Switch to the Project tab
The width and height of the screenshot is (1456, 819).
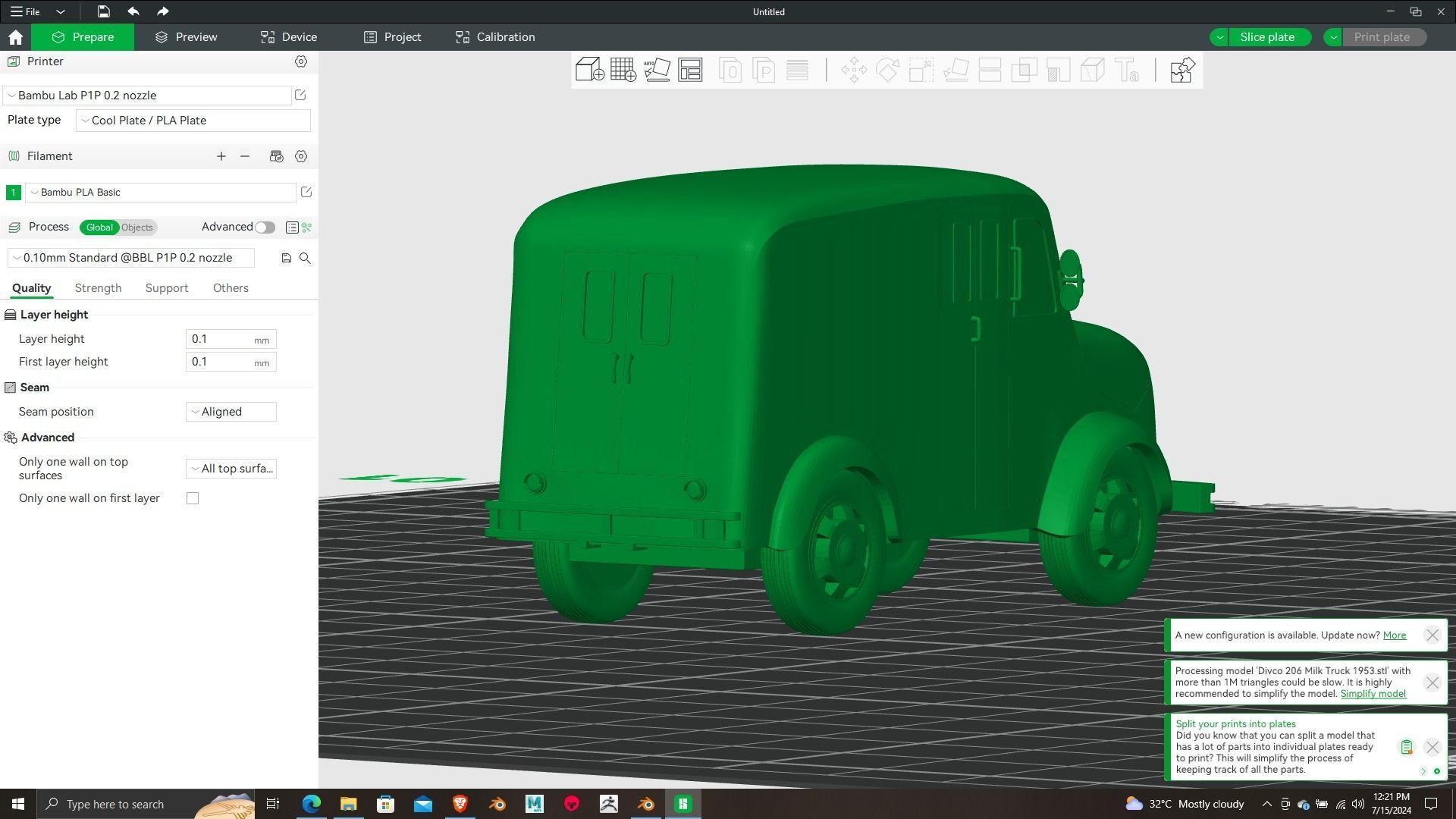tap(392, 37)
